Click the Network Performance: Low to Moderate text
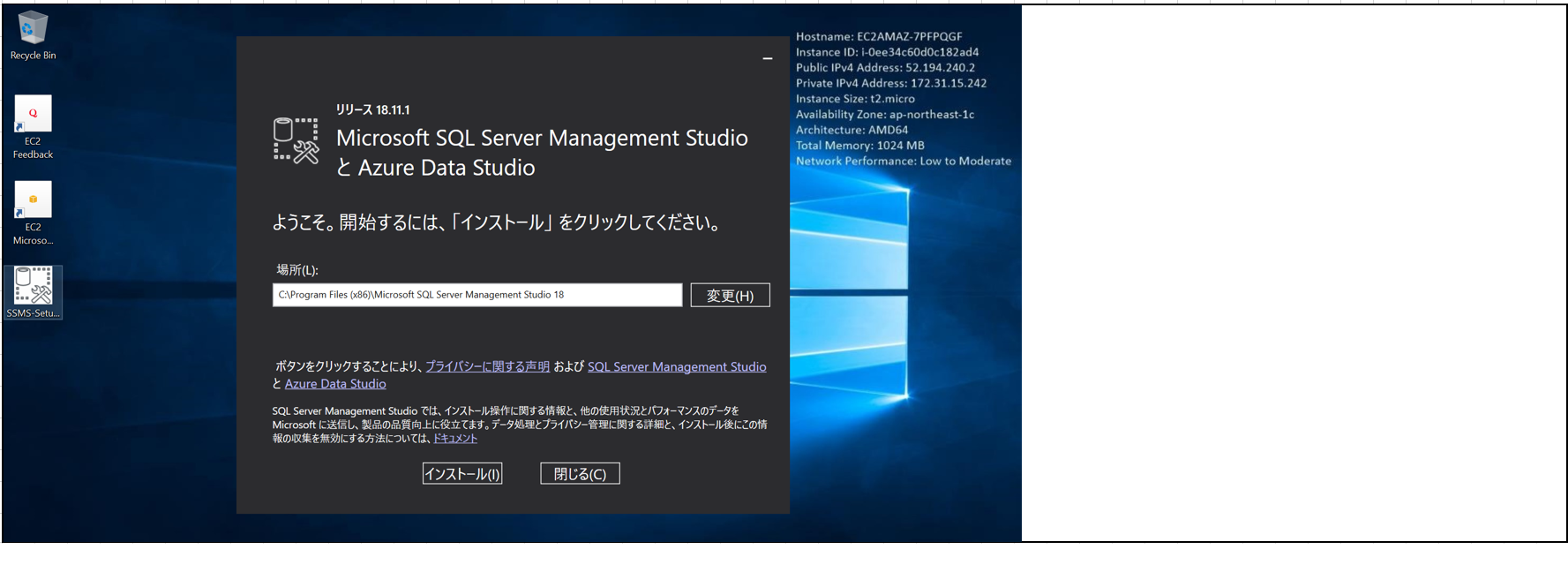 (x=904, y=161)
